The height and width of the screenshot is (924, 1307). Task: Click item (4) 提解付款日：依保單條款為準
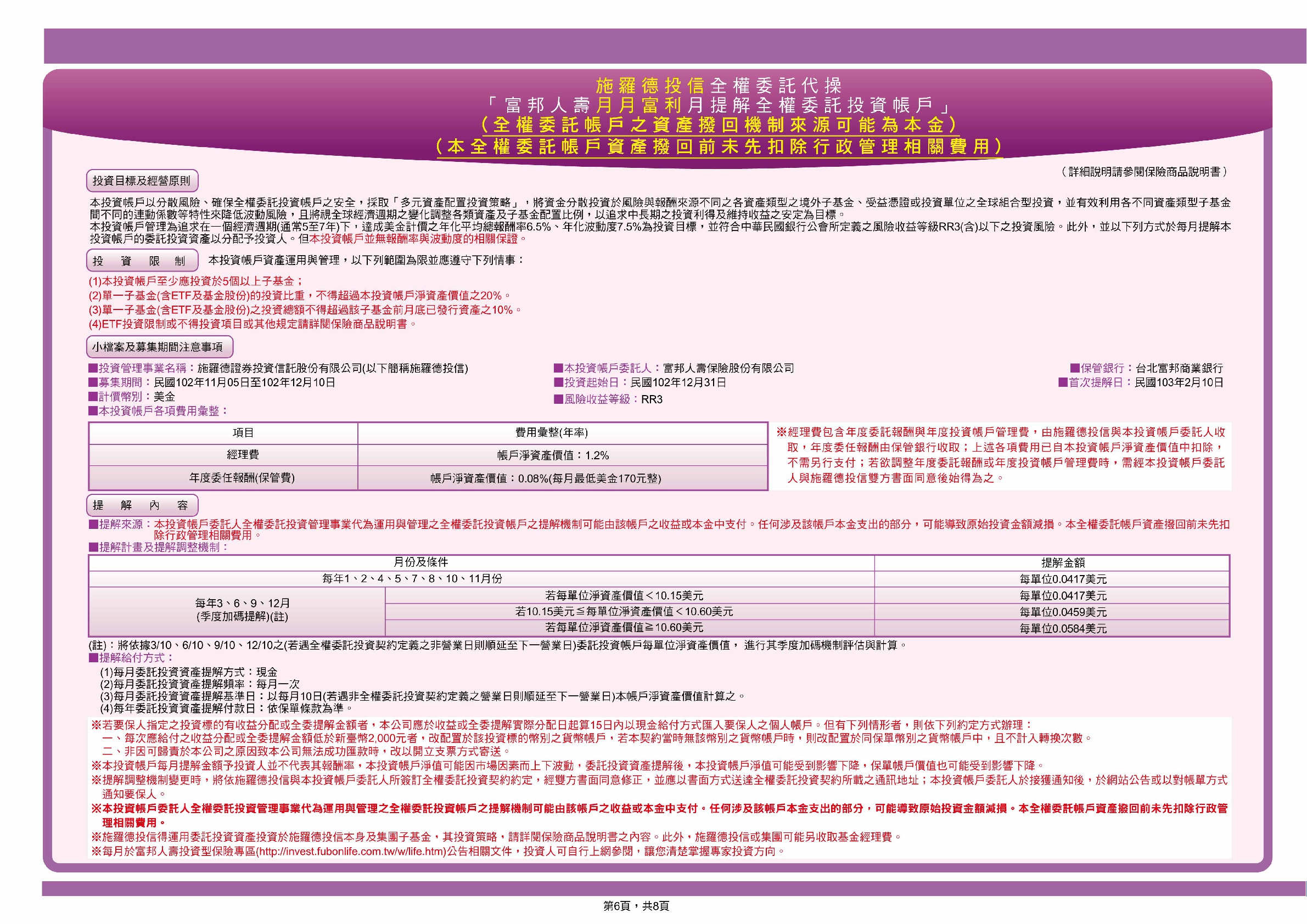tap(227, 708)
